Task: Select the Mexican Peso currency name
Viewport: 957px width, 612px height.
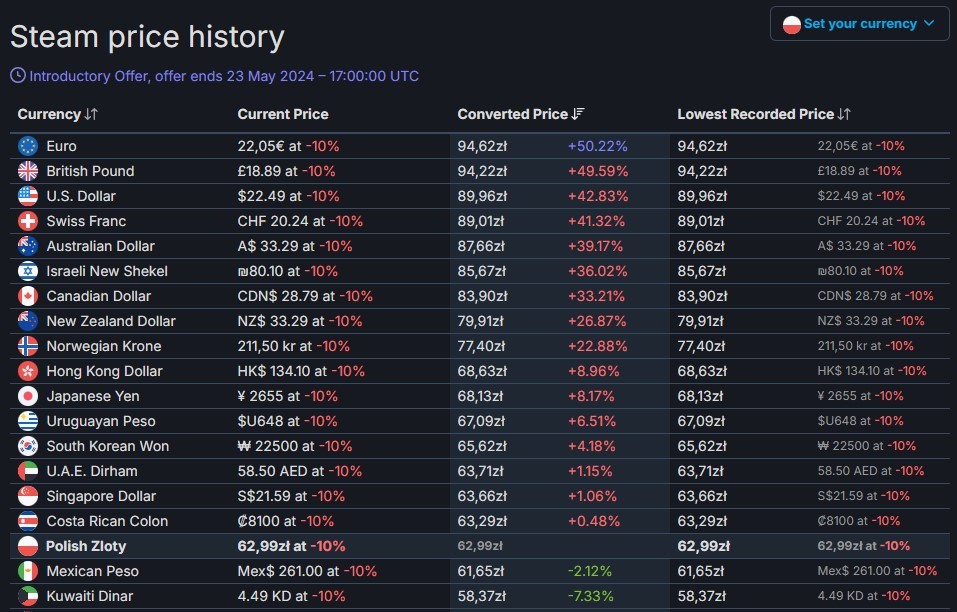Action: [x=92, y=572]
